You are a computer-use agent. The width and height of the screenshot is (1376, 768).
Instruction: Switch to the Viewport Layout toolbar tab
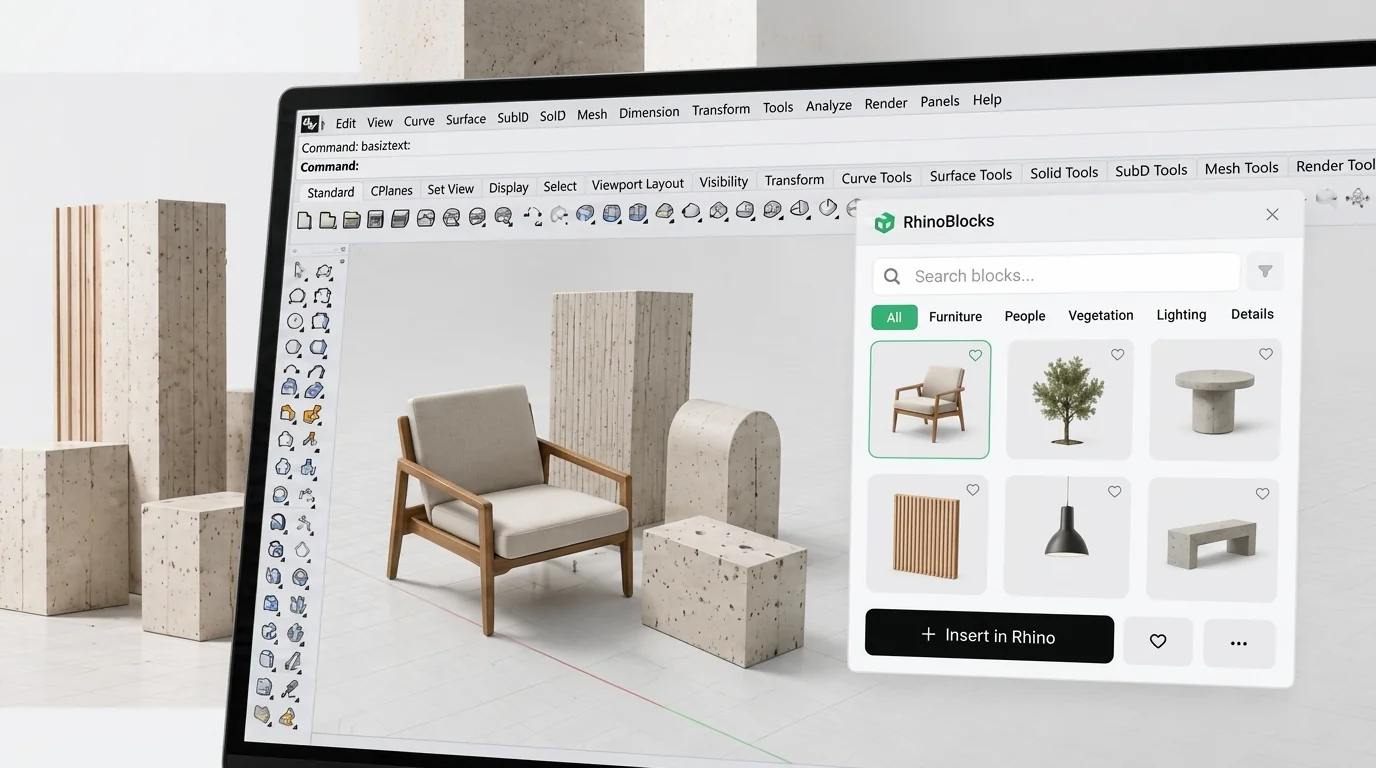(638, 184)
